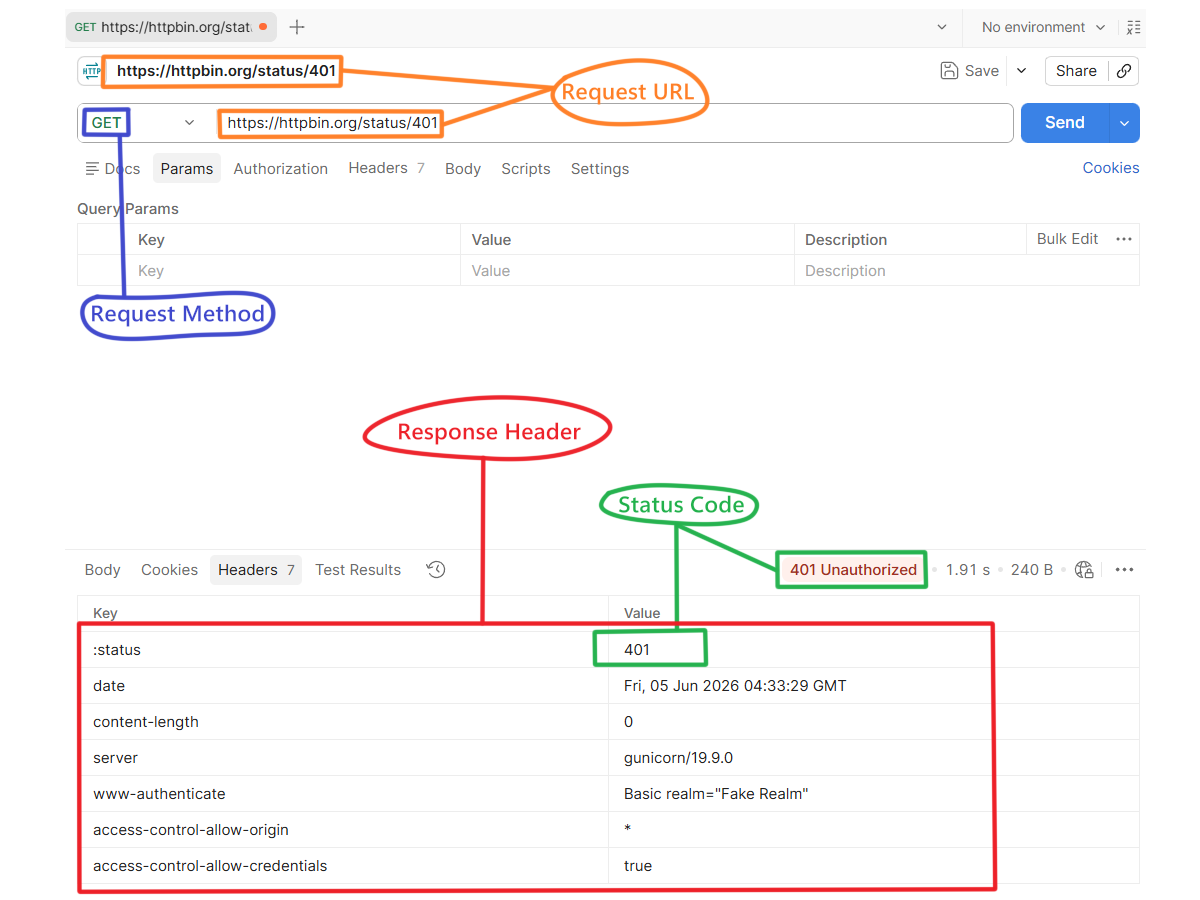Open the GET method dropdown

coord(142,123)
